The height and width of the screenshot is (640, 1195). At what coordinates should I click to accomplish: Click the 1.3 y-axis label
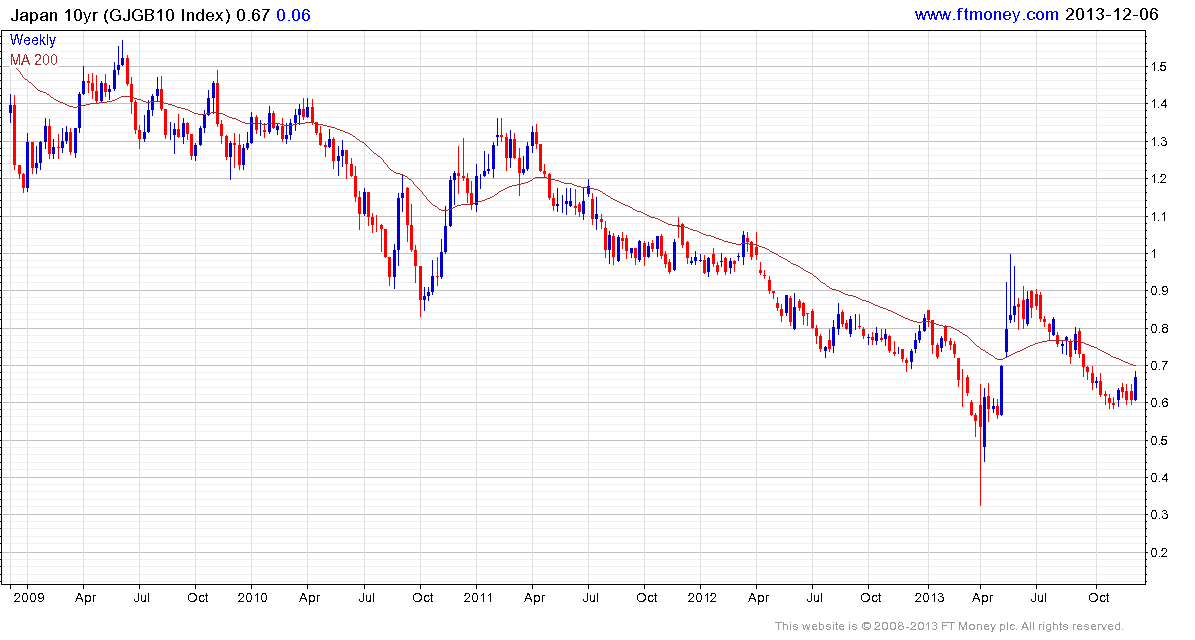pyautogui.click(x=1158, y=142)
